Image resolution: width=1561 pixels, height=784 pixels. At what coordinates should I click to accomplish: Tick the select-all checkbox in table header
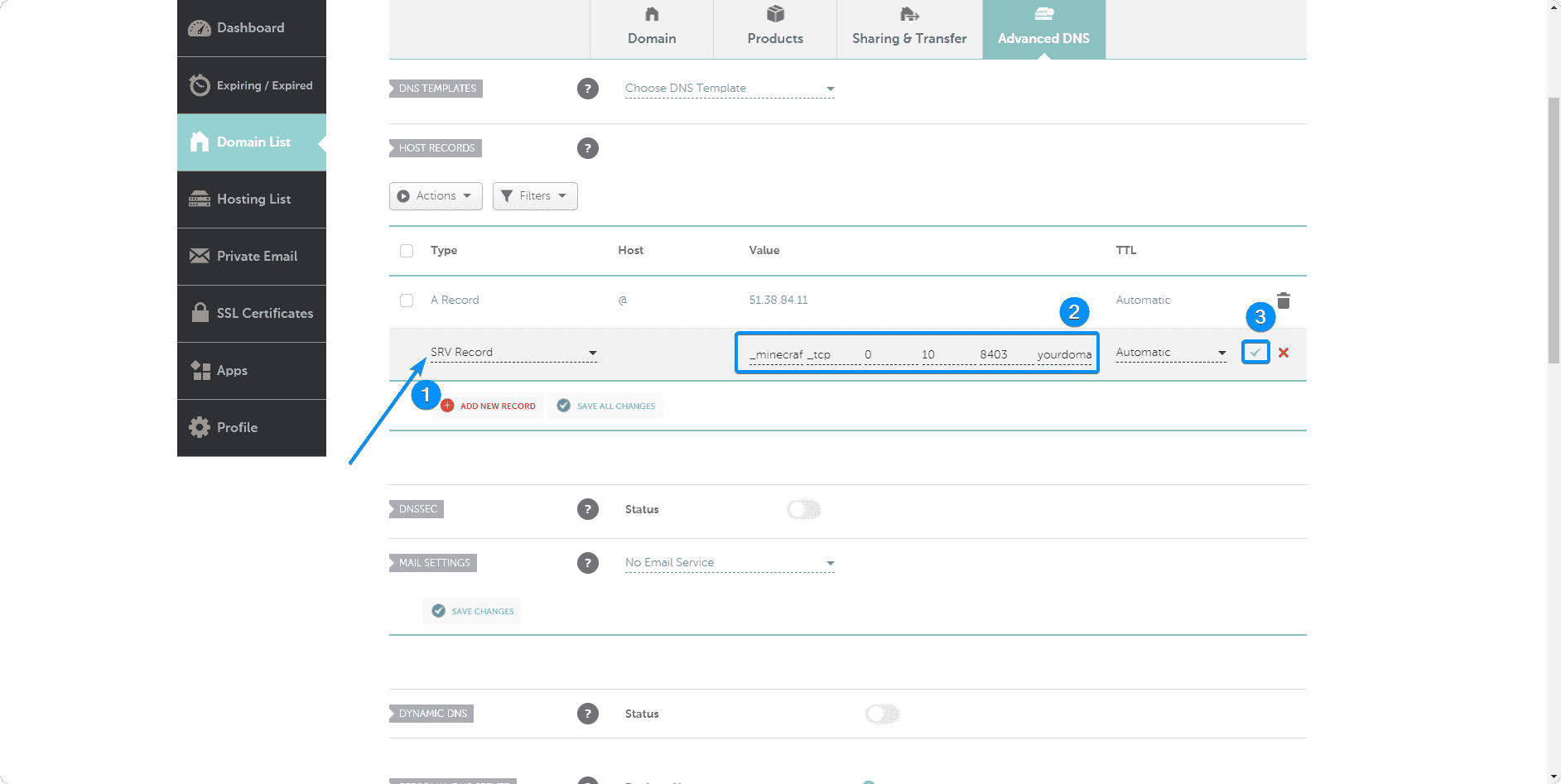click(407, 251)
